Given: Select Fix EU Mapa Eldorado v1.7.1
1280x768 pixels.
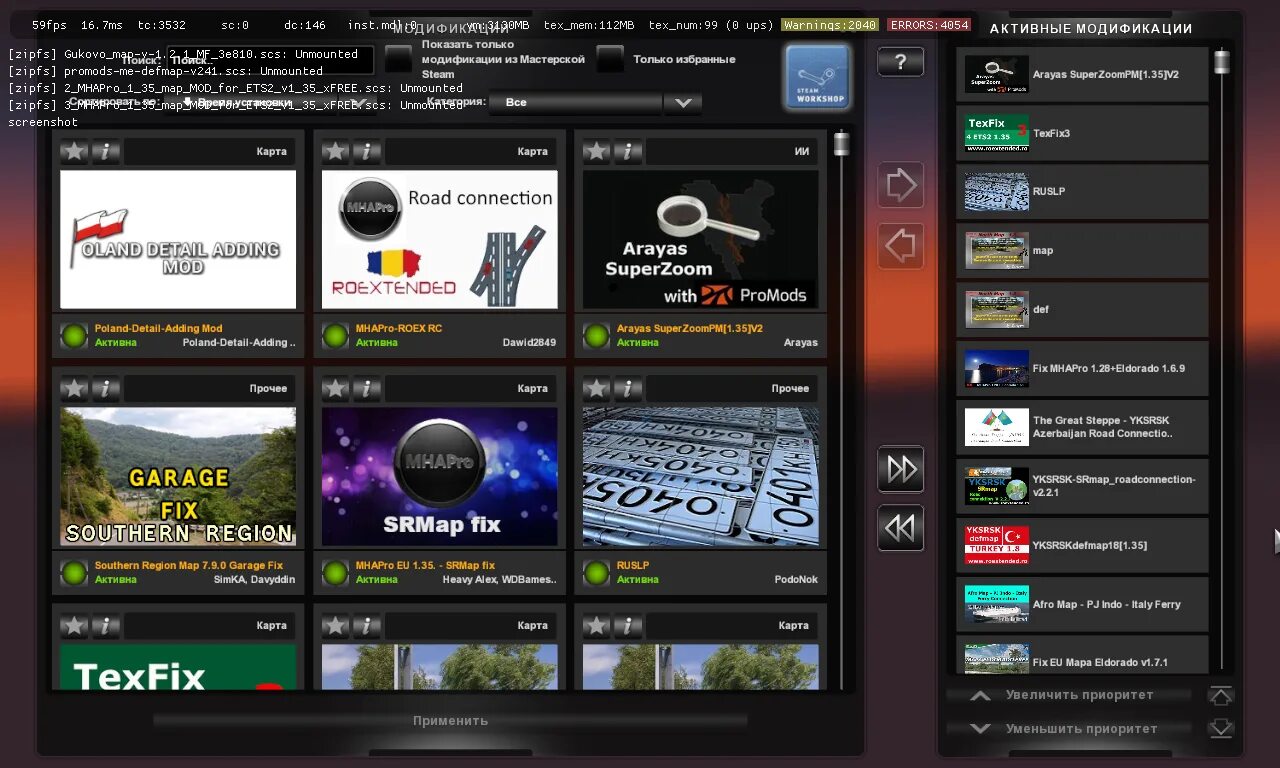Looking at the screenshot, I should 1082,655.
